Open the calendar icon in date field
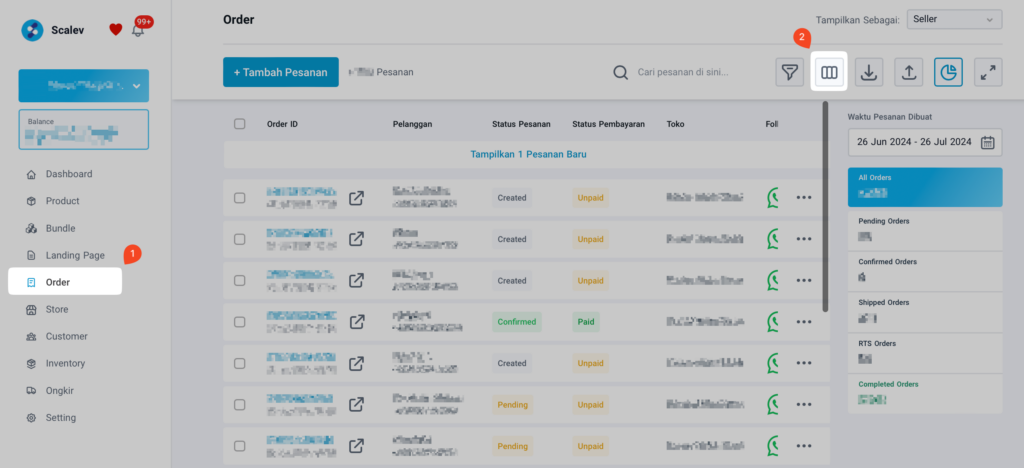 pos(987,142)
